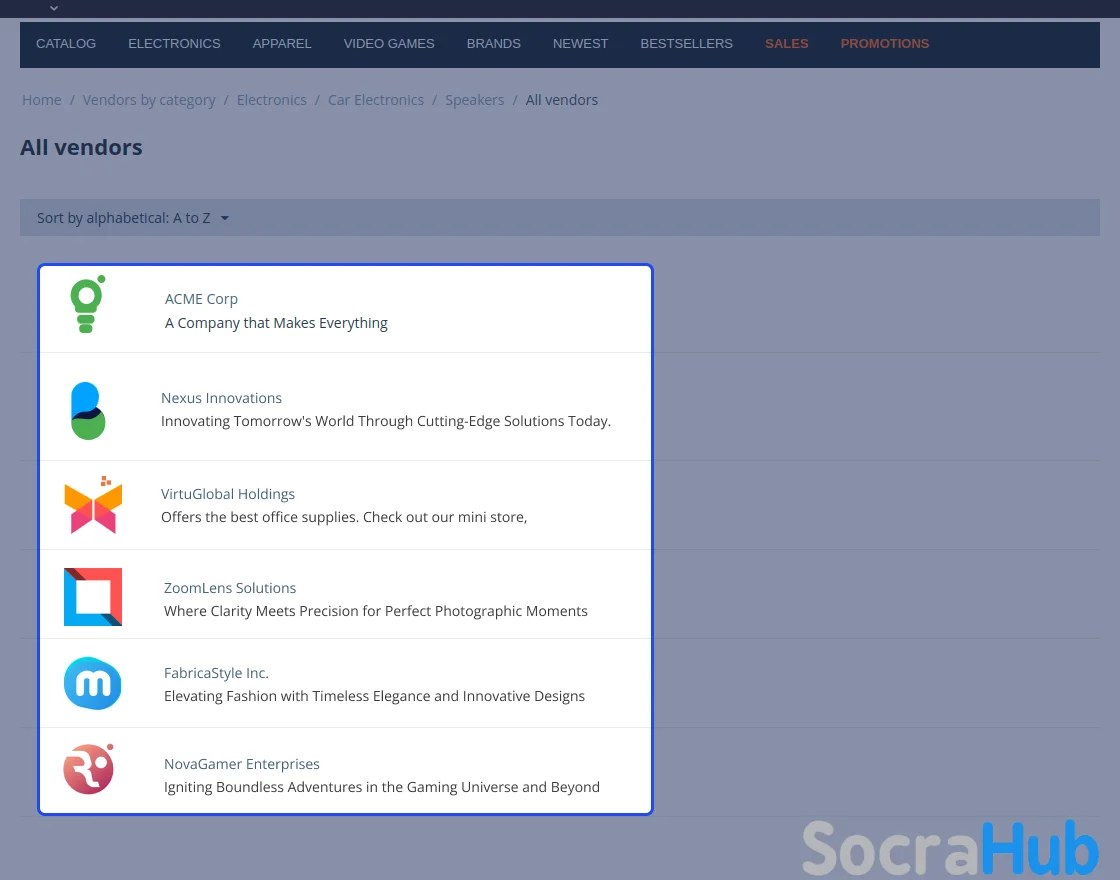Click the Home breadcrumb link
Image resolution: width=1120 pixels, height=880 pixels.
(x=42, y=100)
